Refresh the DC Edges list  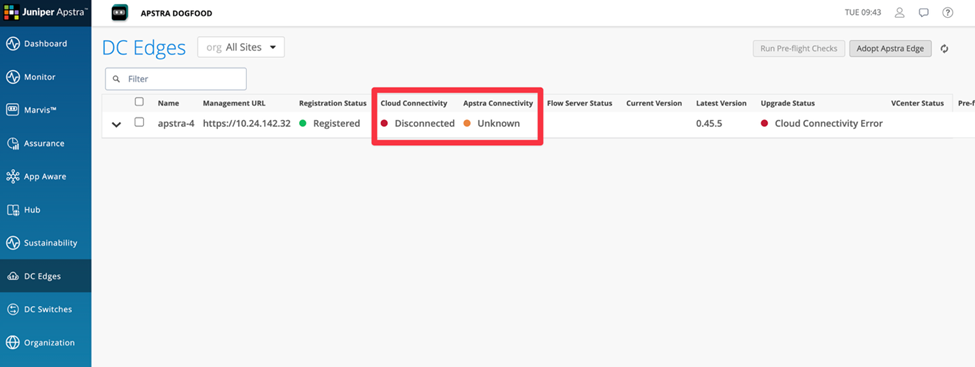[x=945, y=49]
